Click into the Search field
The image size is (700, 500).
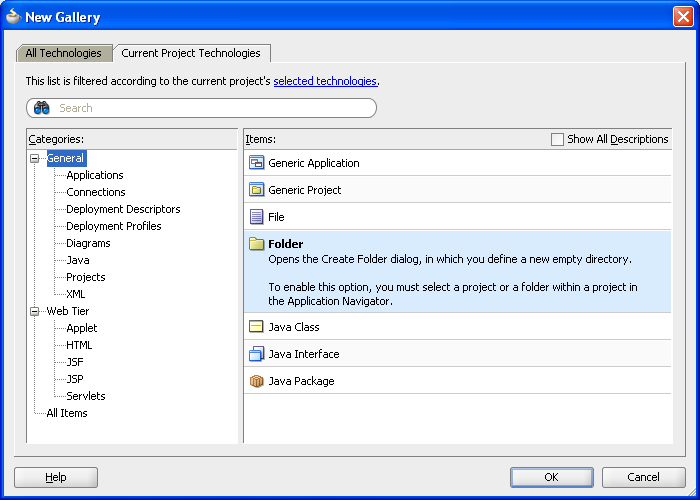click(x=210, y=108)
